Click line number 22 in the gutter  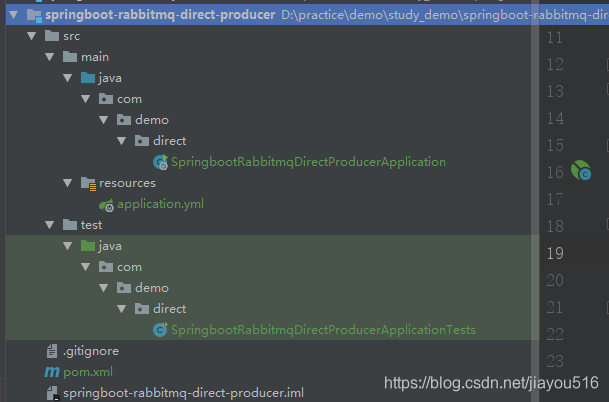point(555,334)
